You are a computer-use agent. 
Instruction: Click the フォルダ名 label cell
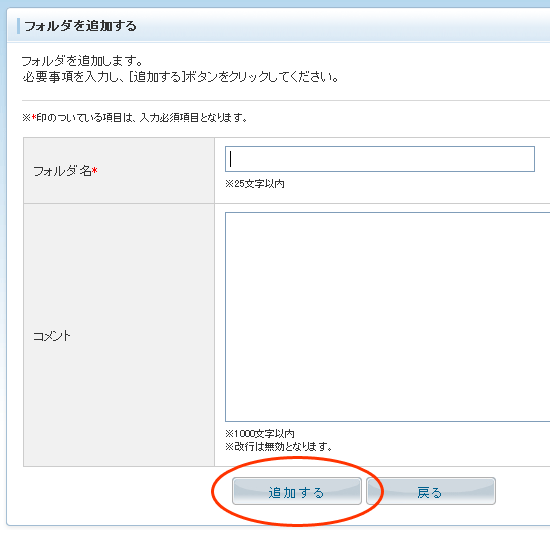point(119,170)
